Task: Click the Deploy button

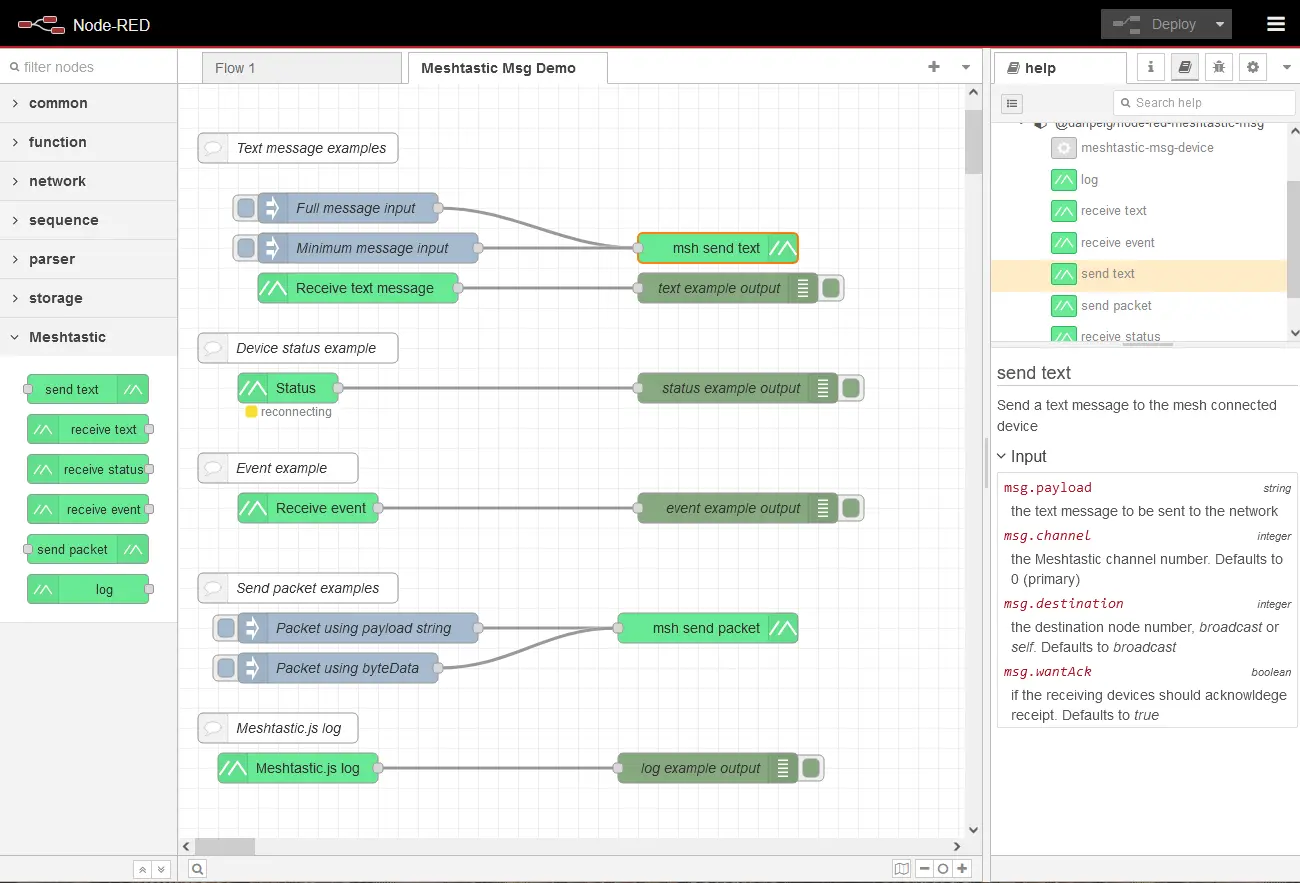Action: (x=1166, y=23)
